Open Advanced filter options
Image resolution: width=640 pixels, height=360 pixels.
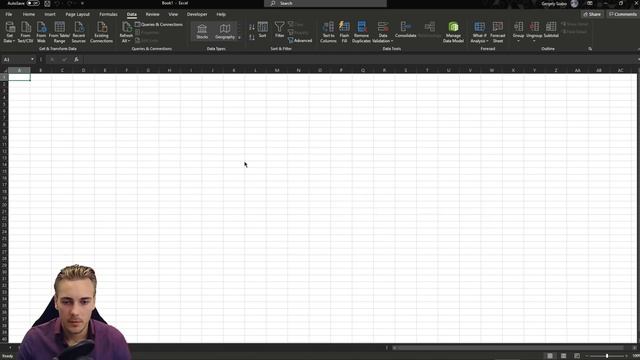[x=300, y=40]
